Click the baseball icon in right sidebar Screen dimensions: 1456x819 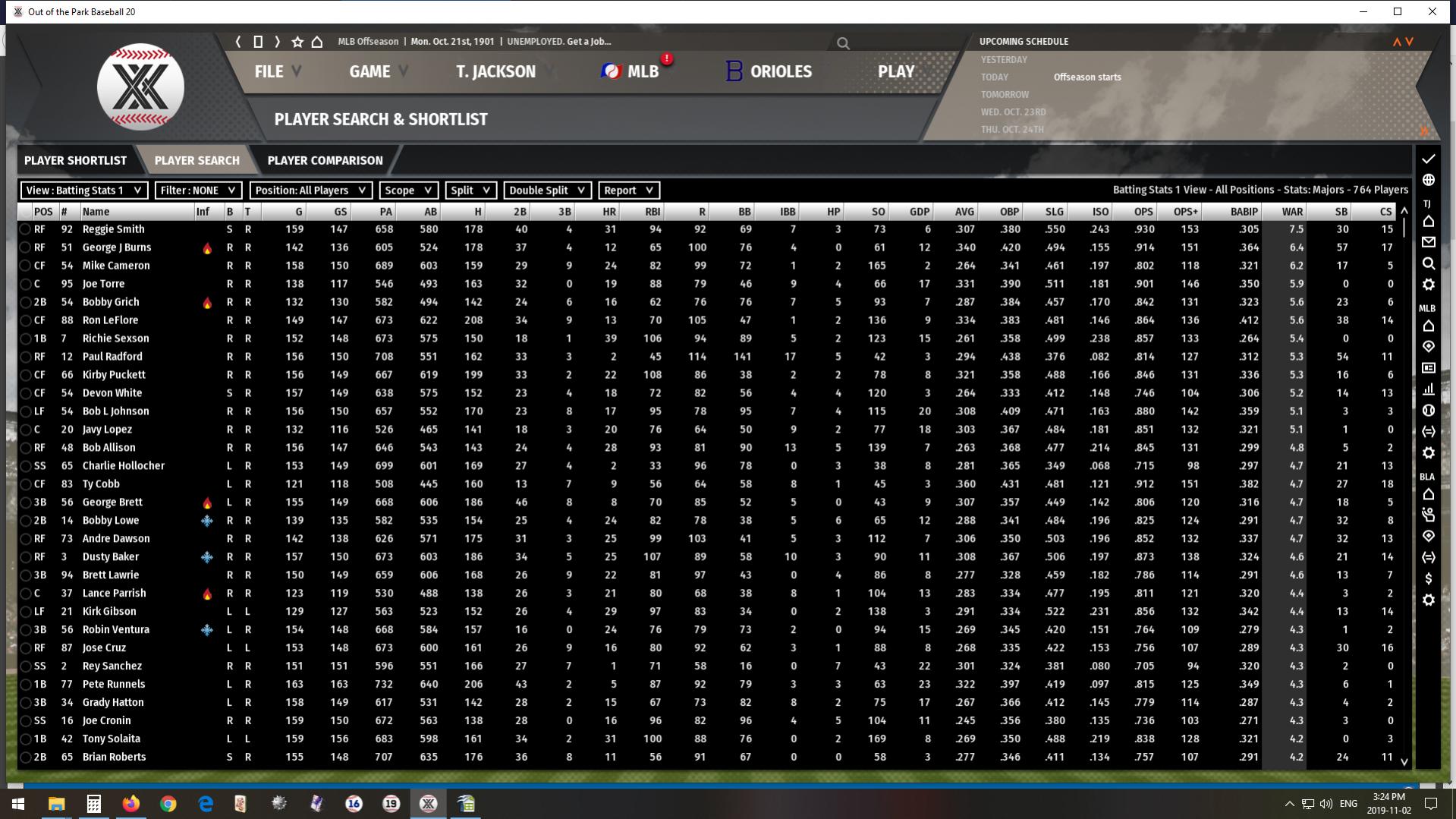pos(1428,411)
